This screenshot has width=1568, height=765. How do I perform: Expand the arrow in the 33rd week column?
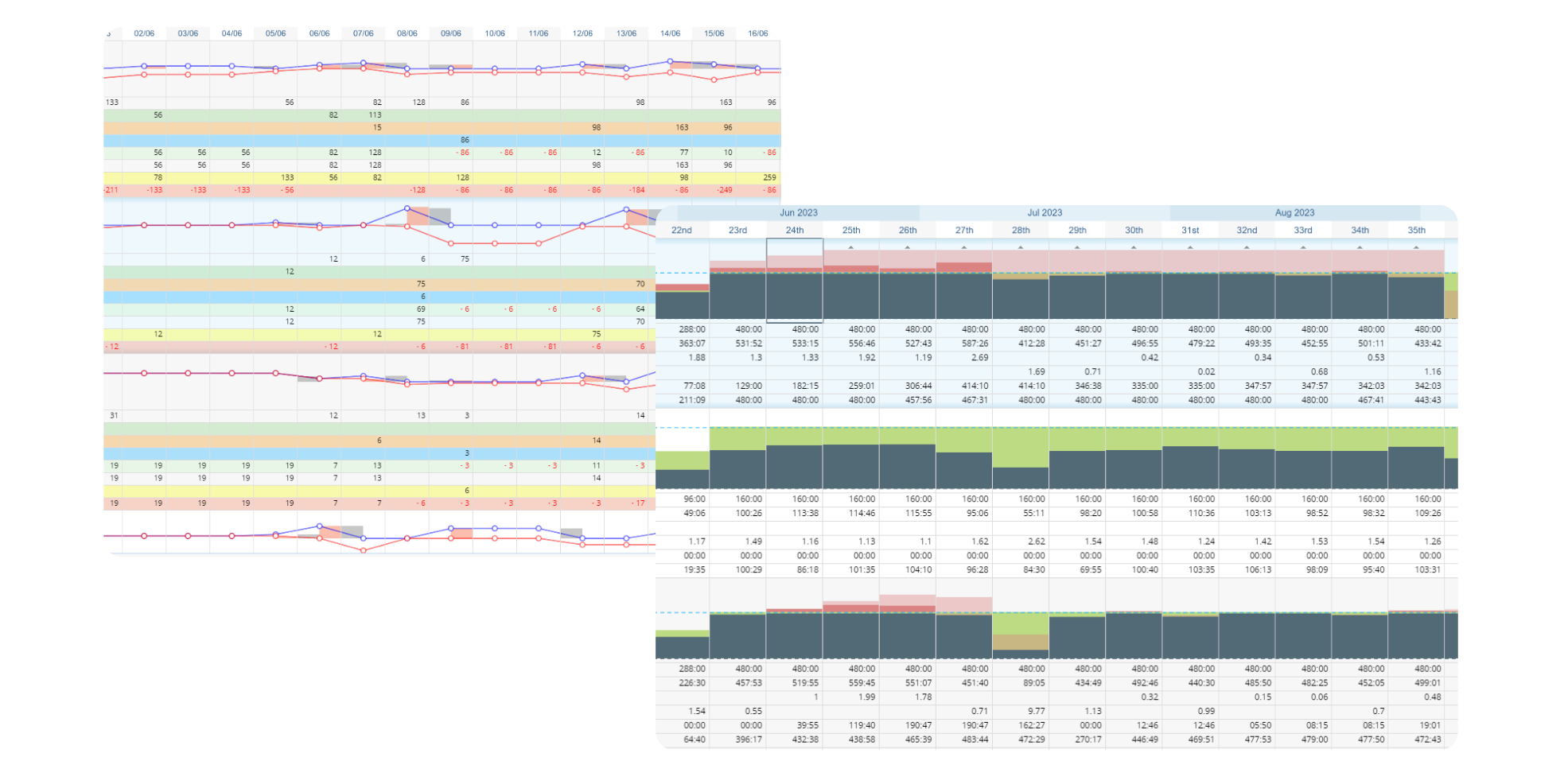tap(1303, 247)
